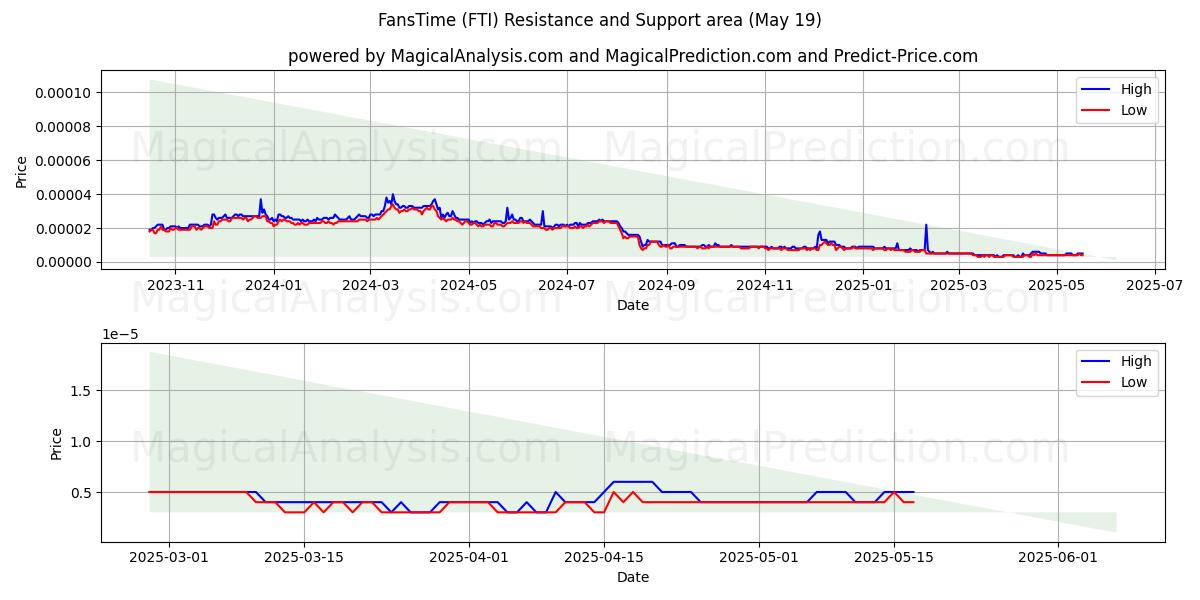Viewport: 1200px width, 600px height.
Task: Click the 'Price' y-axis label of the top chart
Action: (22, 171)
